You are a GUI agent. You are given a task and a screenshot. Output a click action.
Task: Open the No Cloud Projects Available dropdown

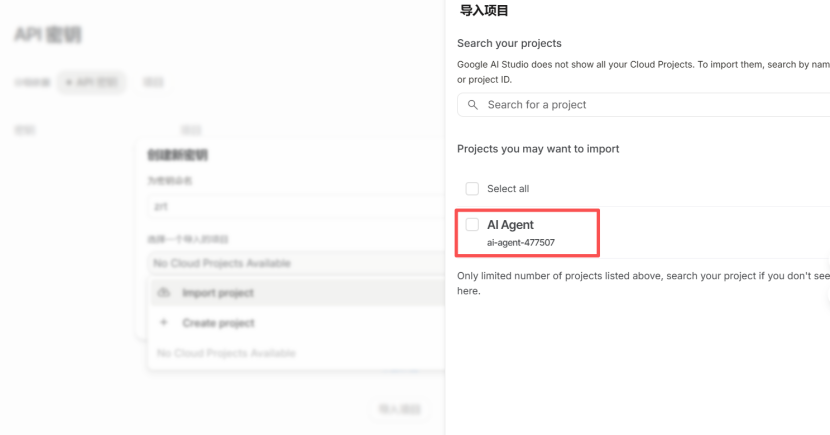(x=292, y=263)
